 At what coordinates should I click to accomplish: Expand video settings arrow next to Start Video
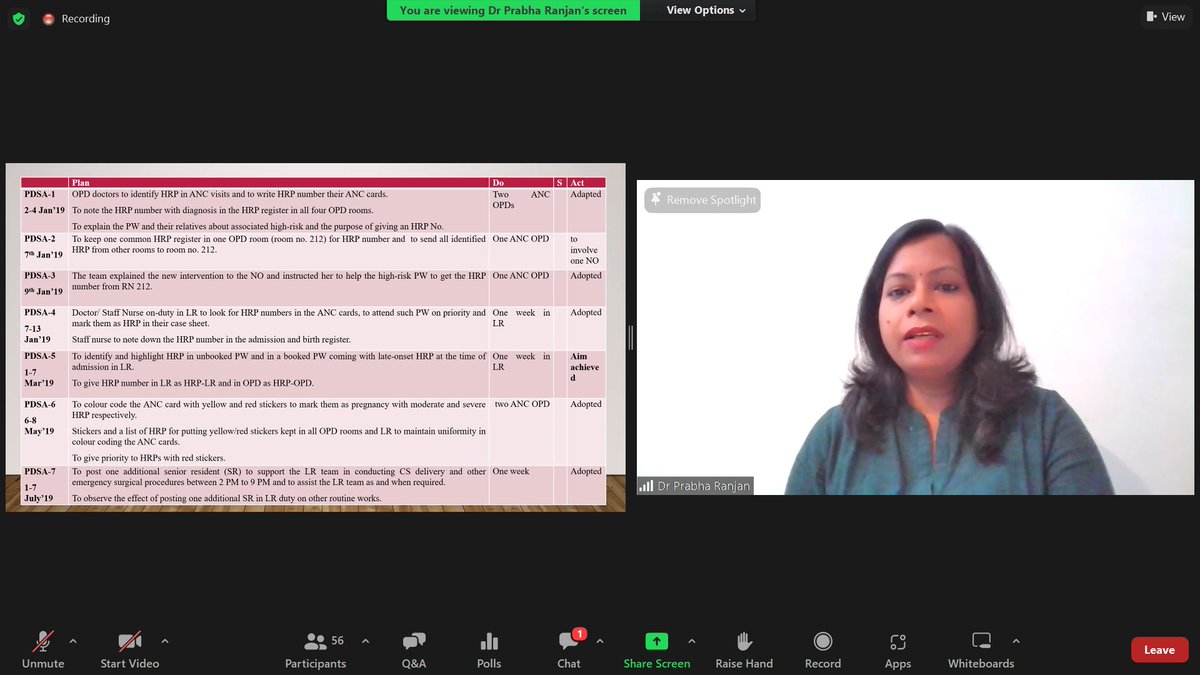(x=165, y=641)
